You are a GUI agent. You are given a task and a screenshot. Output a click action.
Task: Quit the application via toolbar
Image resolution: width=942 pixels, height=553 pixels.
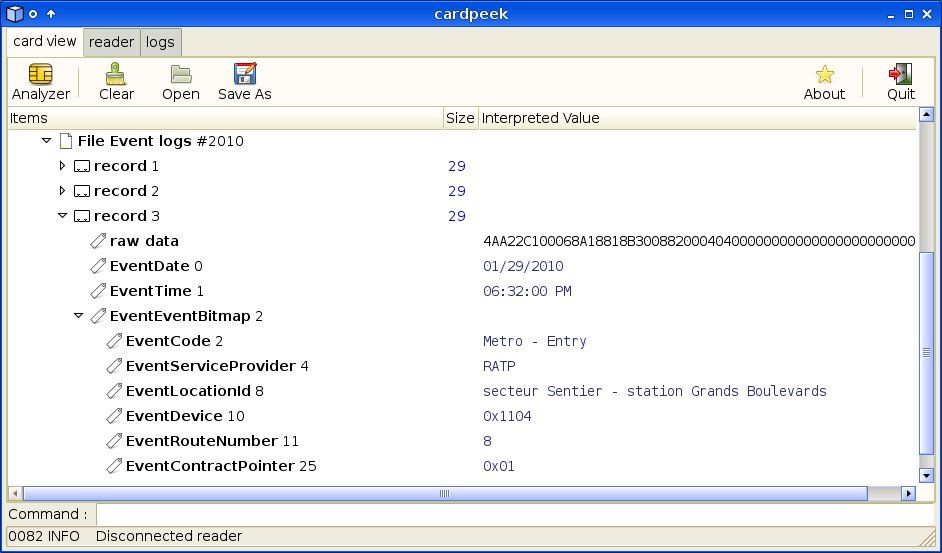[x=900, y=75]
